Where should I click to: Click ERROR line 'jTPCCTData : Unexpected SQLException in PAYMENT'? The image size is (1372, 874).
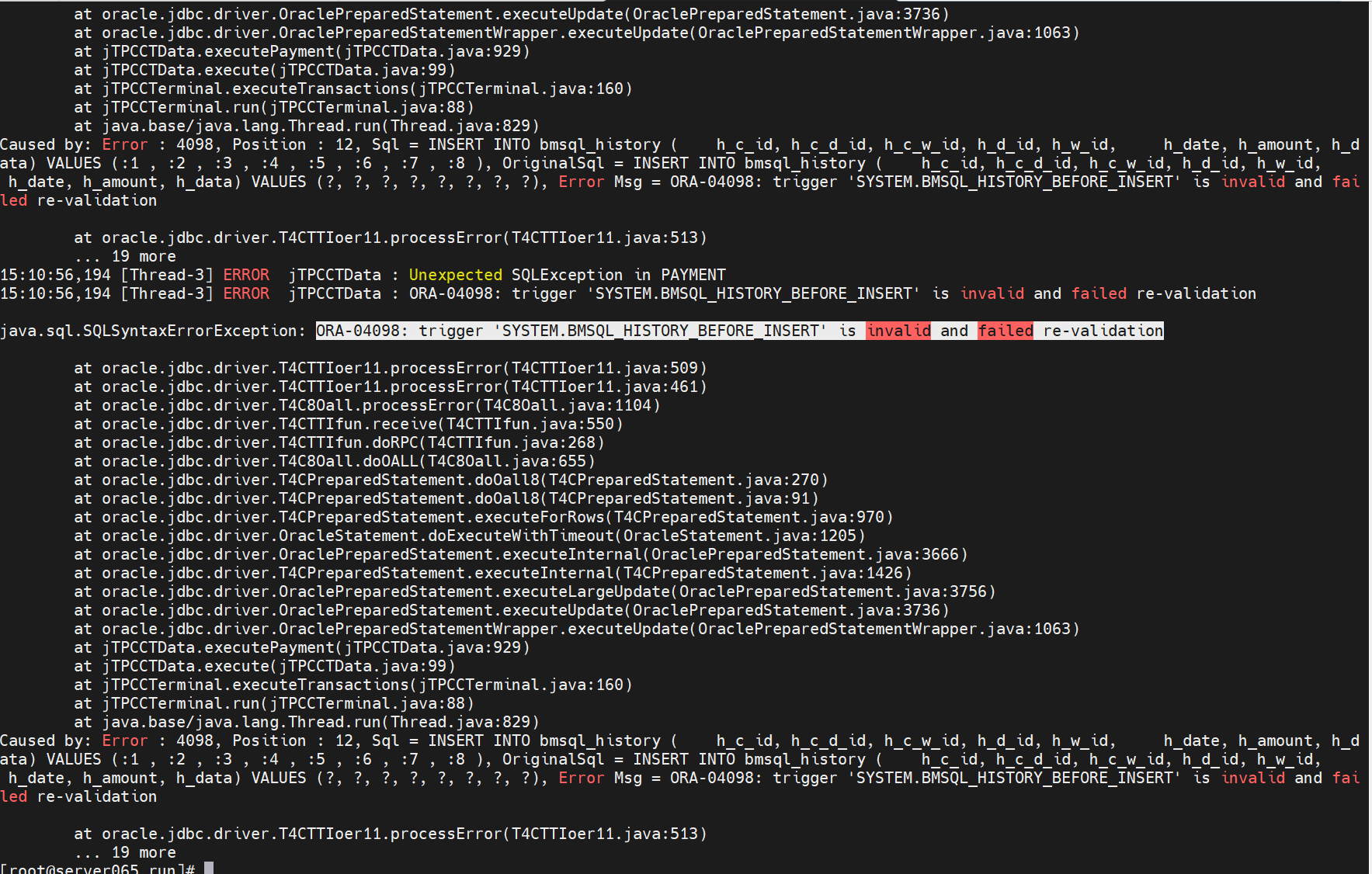coord(363,275)
